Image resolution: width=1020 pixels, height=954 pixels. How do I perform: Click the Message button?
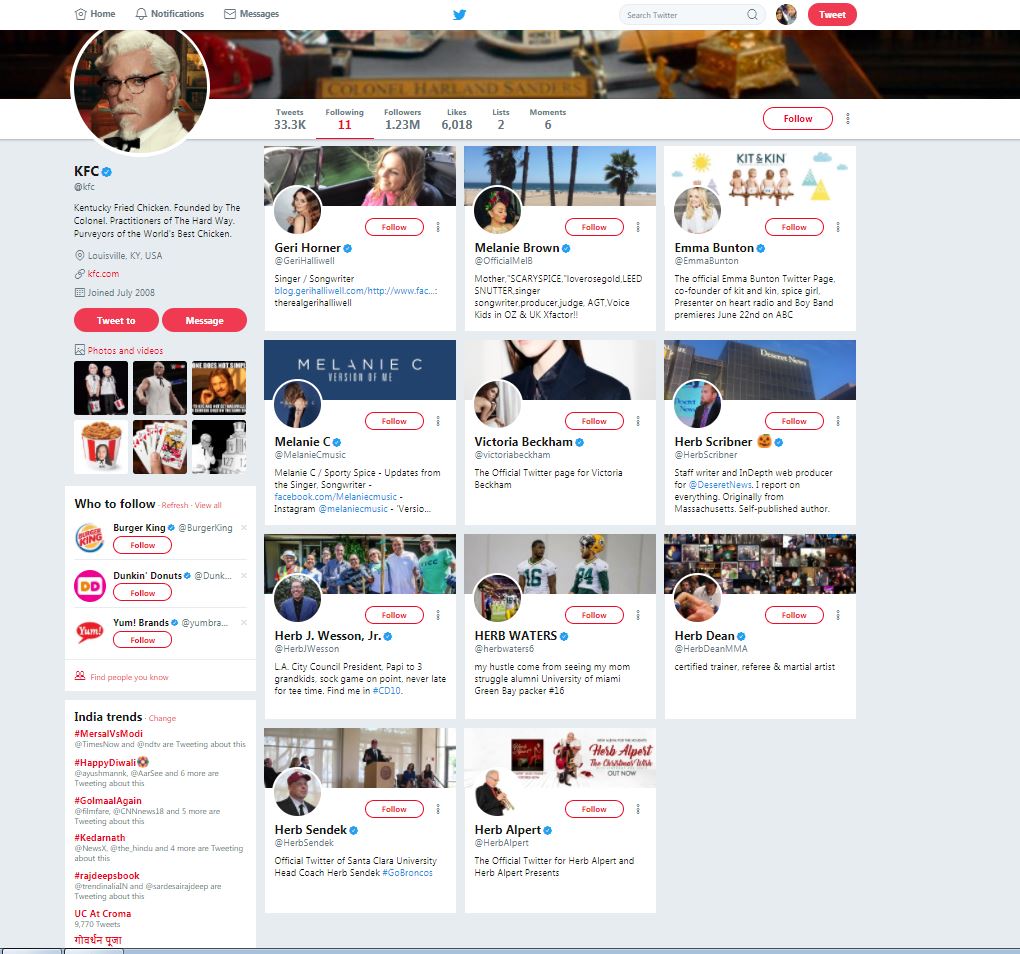click(x=204, y=320)
